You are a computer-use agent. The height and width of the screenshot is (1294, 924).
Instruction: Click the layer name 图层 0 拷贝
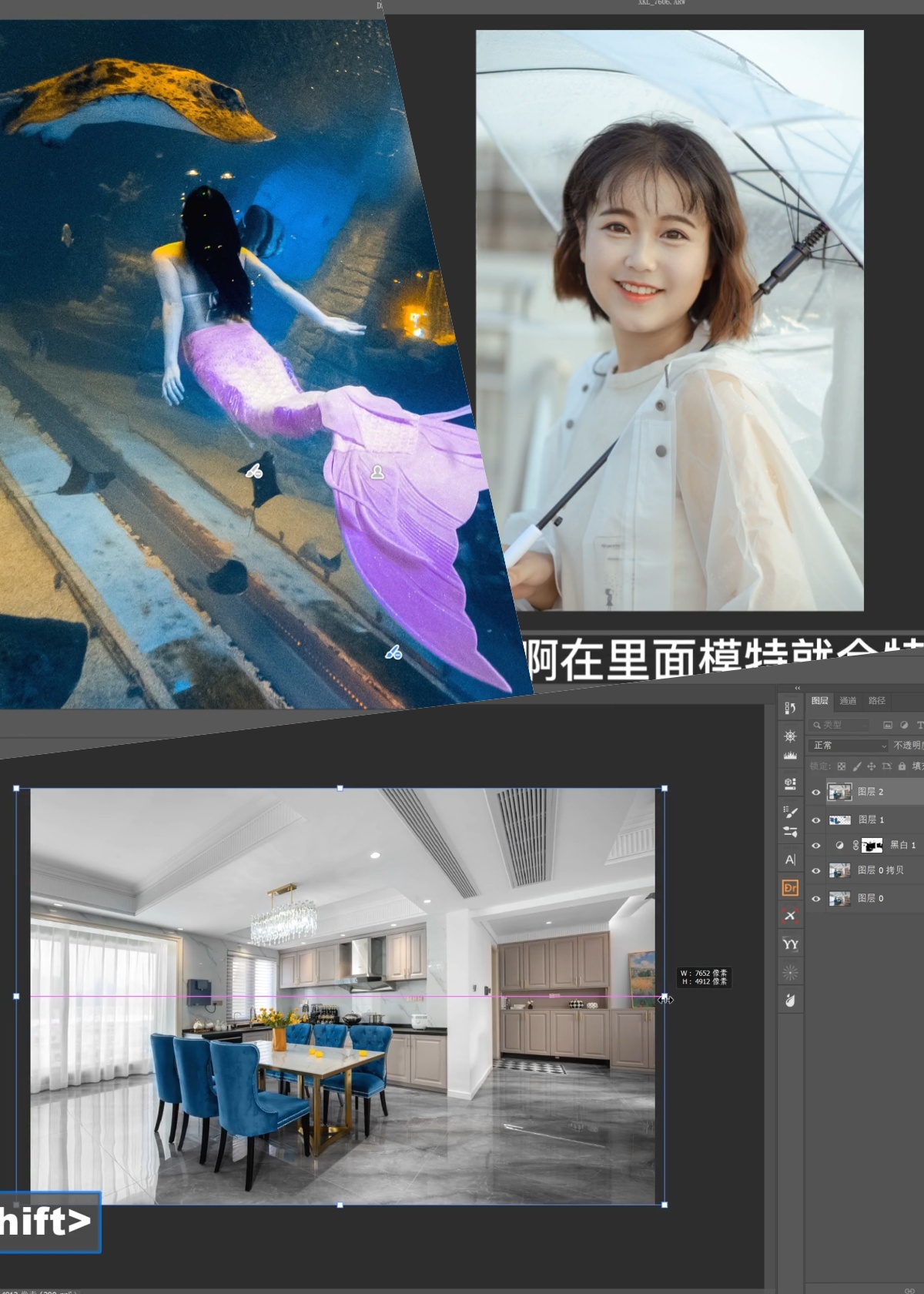point(881,870)
